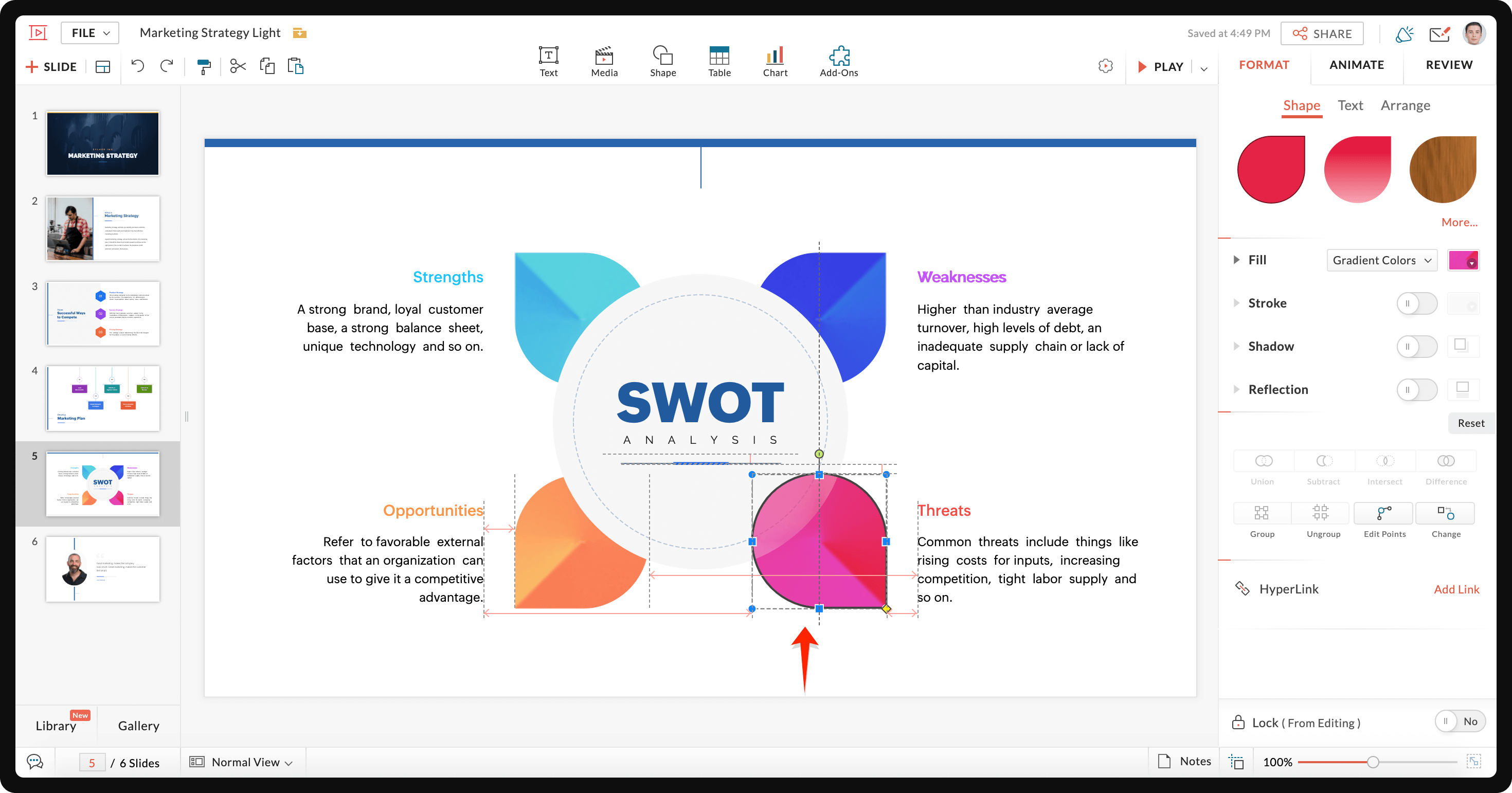Click the scissors Cut icon
The height and width of the screenshot is (793, 1512).
point(238,66)
